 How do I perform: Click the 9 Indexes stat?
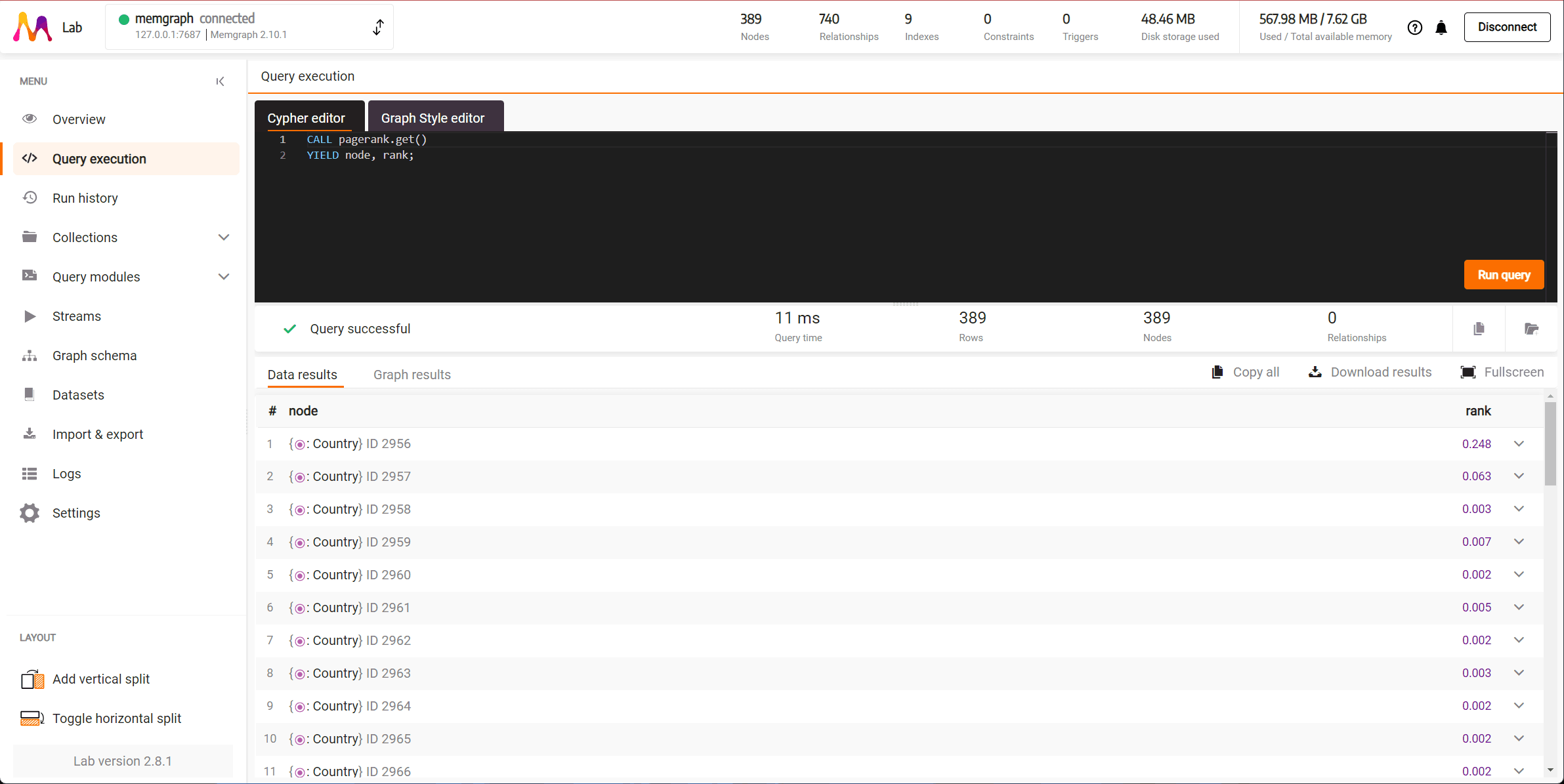pyautogui.click(x=921, y=27)
